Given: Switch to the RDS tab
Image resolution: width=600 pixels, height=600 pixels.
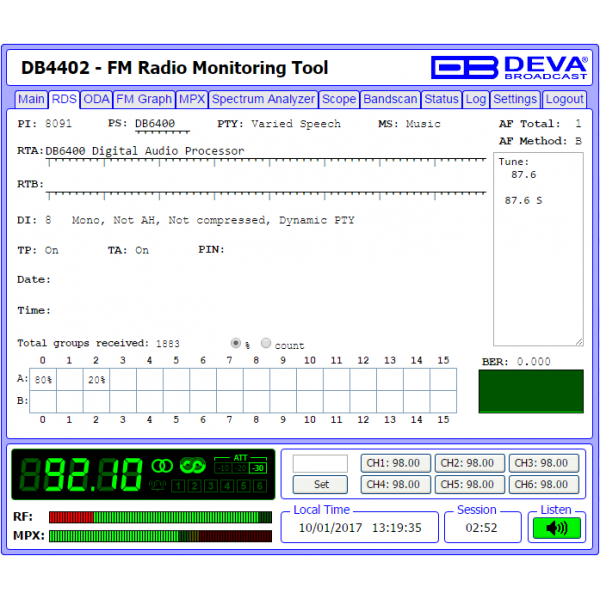Looking at the screenshot, I should coord(64,99).
